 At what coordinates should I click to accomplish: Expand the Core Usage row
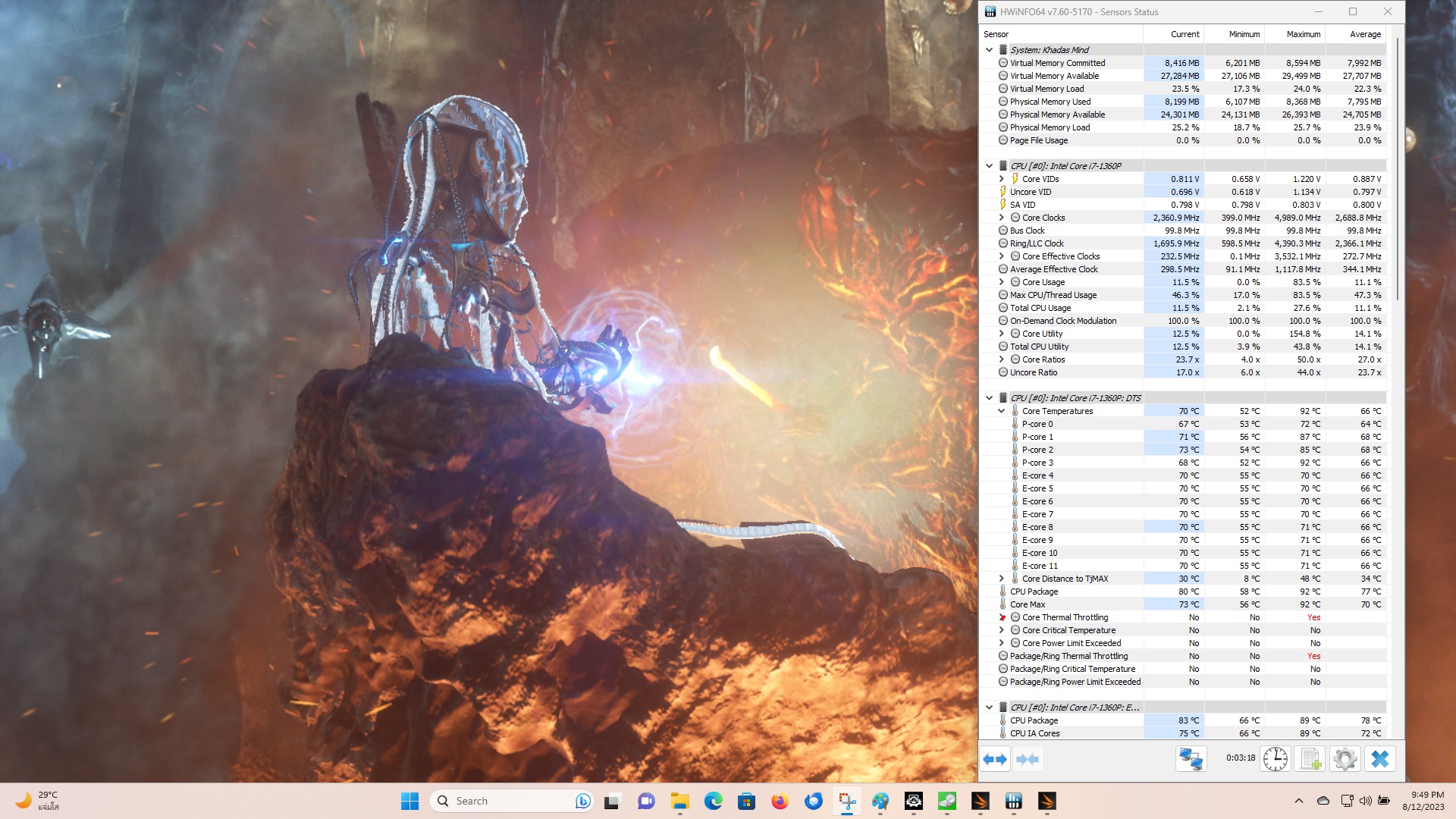coord(1001,282)
